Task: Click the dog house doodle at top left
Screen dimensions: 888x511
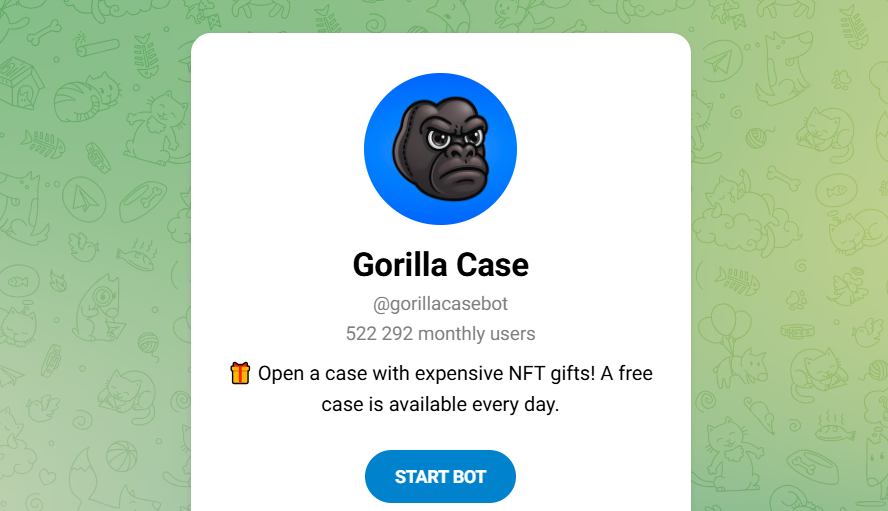Action: (x=20, y=83)
